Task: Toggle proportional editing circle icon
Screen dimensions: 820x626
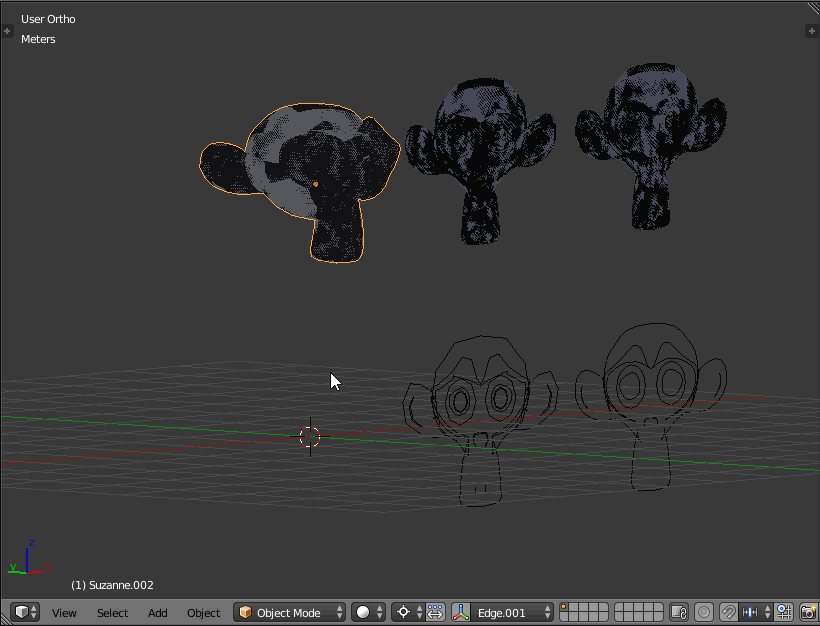Action: [x=704, y=612]
